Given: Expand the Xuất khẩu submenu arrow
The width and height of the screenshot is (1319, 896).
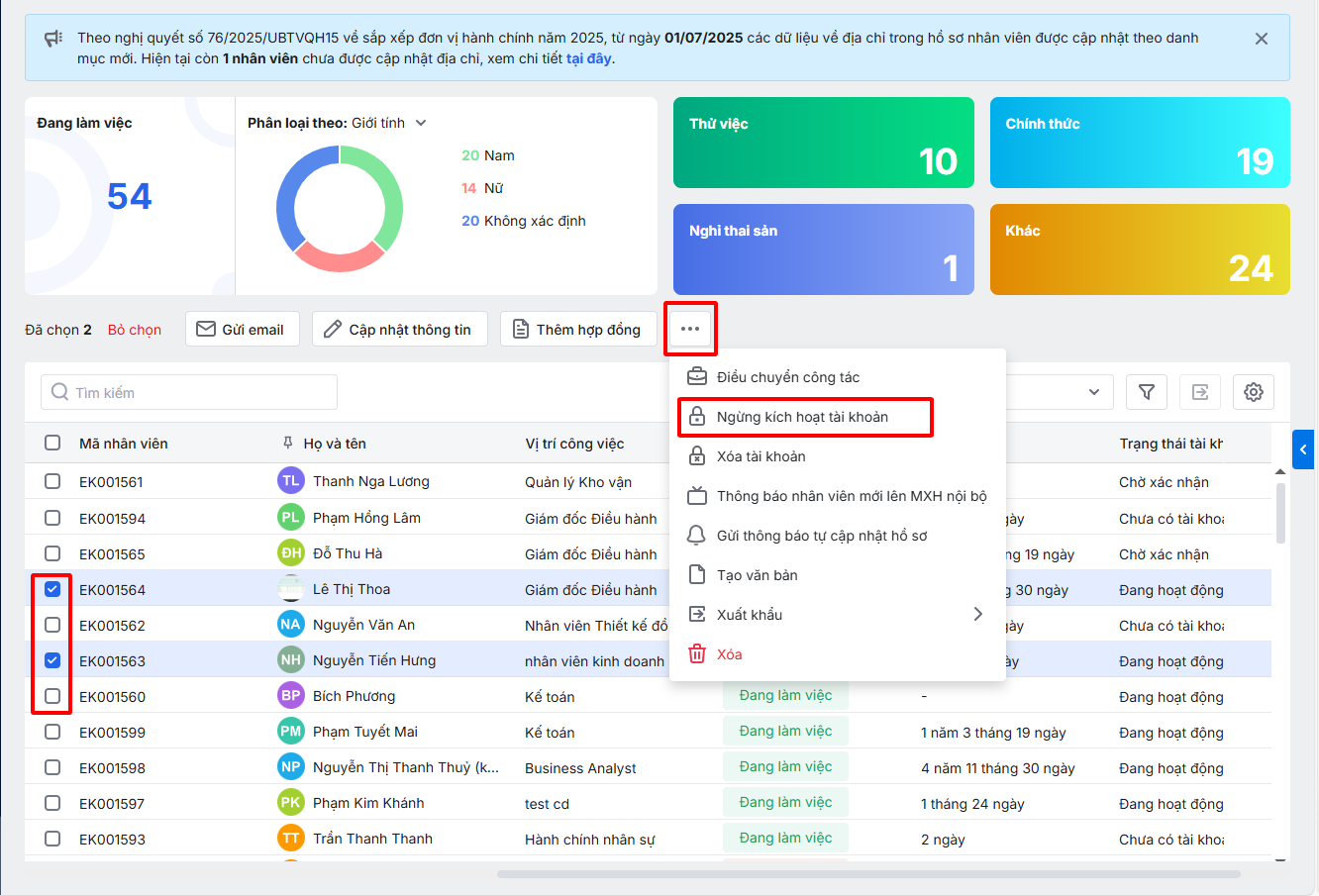Looking at the screenshot, I should tap(977, 614).
